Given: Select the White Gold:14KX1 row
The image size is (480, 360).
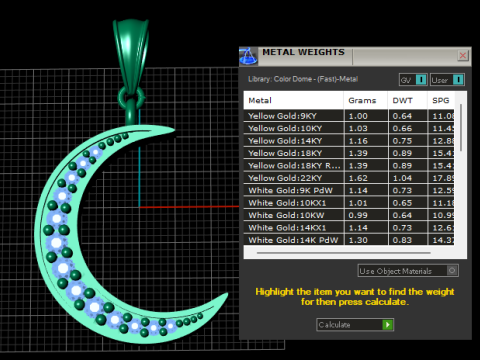Looking at the screenshot, I should coord(349,228).
